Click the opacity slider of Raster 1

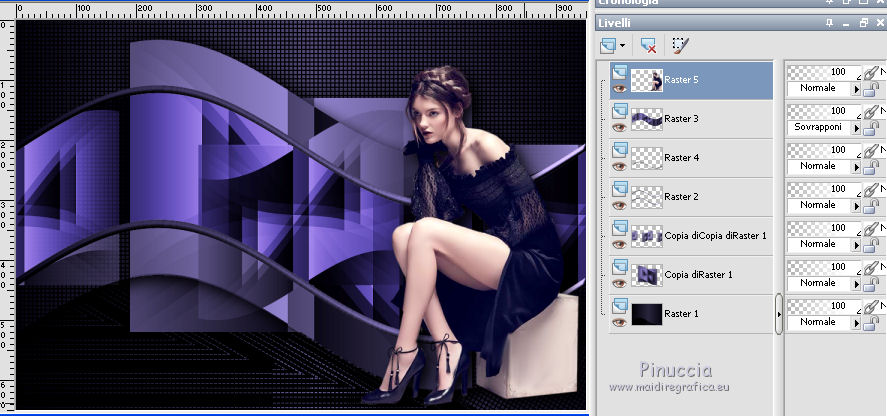[x=824, y=306]
